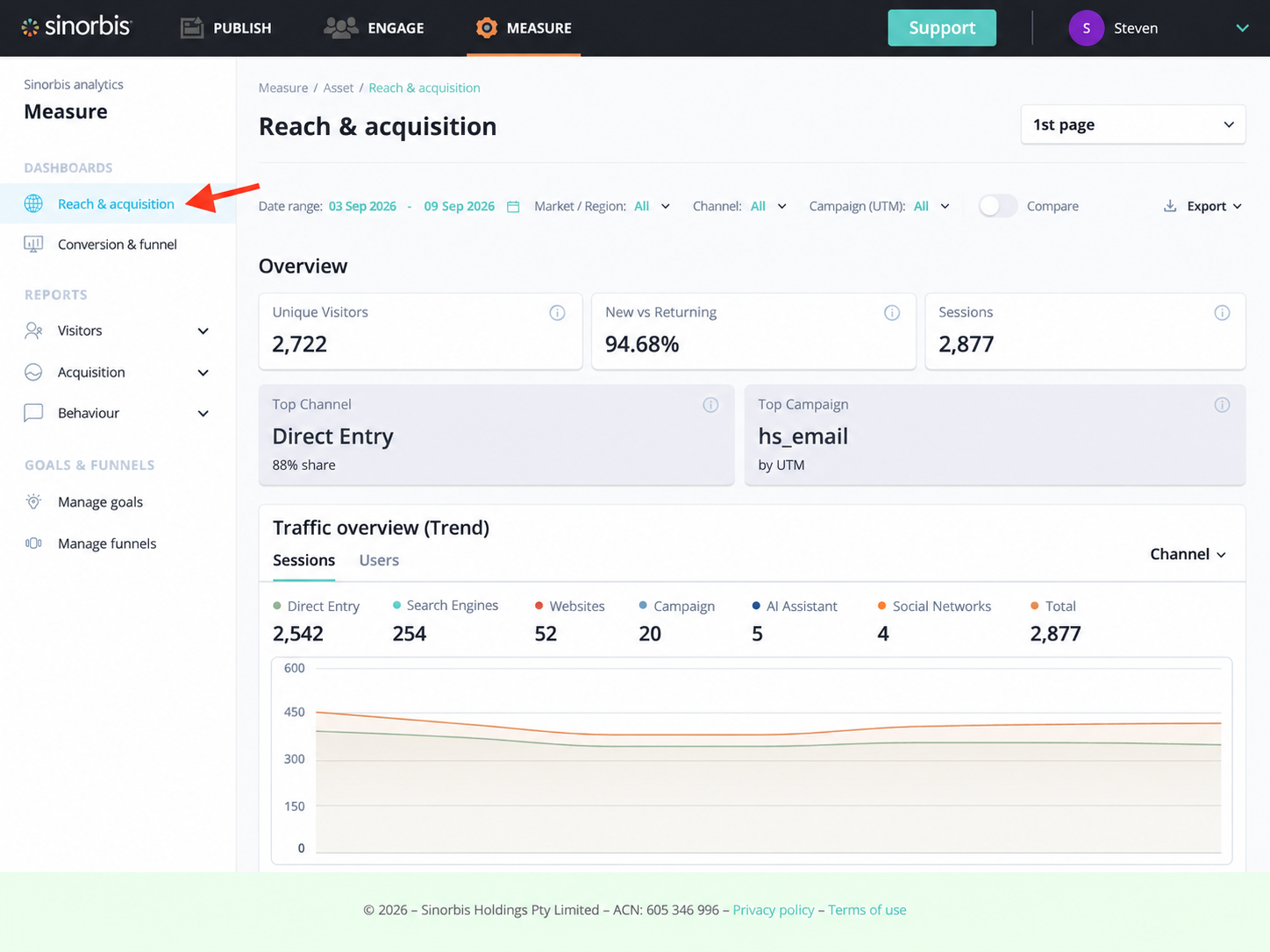The image size is (1270, 952).
Task: Click the Unique Visitors value 2,722
Action: pos(300,344)
